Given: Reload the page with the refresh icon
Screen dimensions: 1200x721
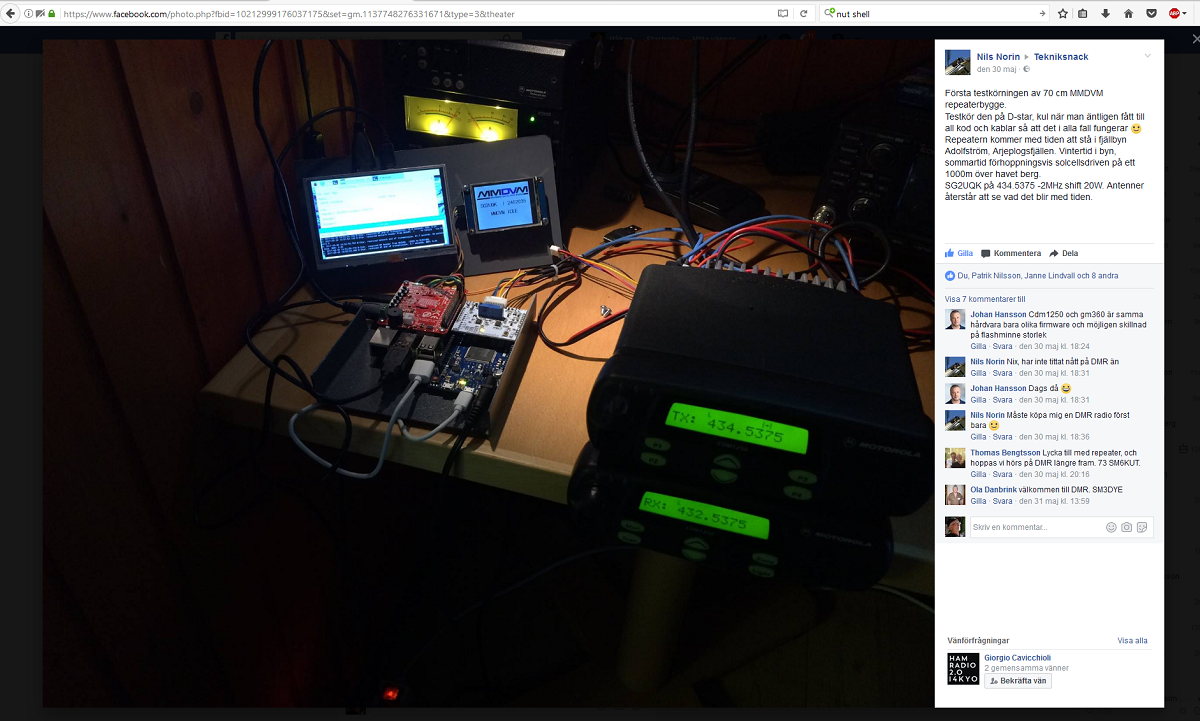Looking at the screenshot, I should [804, 14].
